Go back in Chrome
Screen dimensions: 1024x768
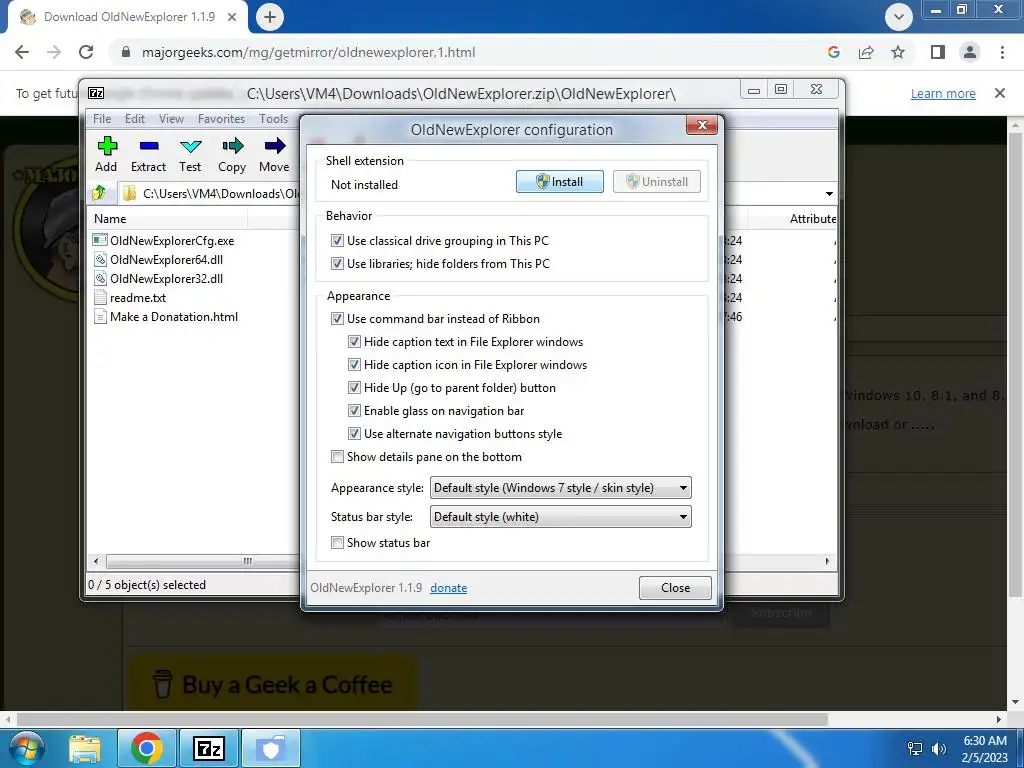click(22, 52)
